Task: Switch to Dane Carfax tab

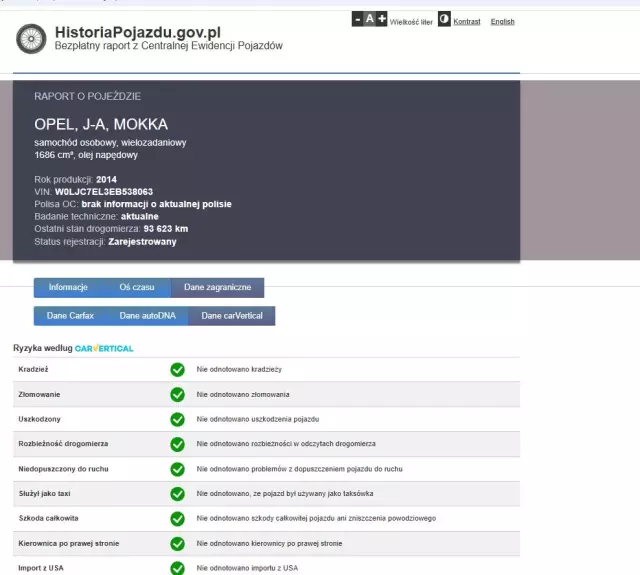Action: 70,316
